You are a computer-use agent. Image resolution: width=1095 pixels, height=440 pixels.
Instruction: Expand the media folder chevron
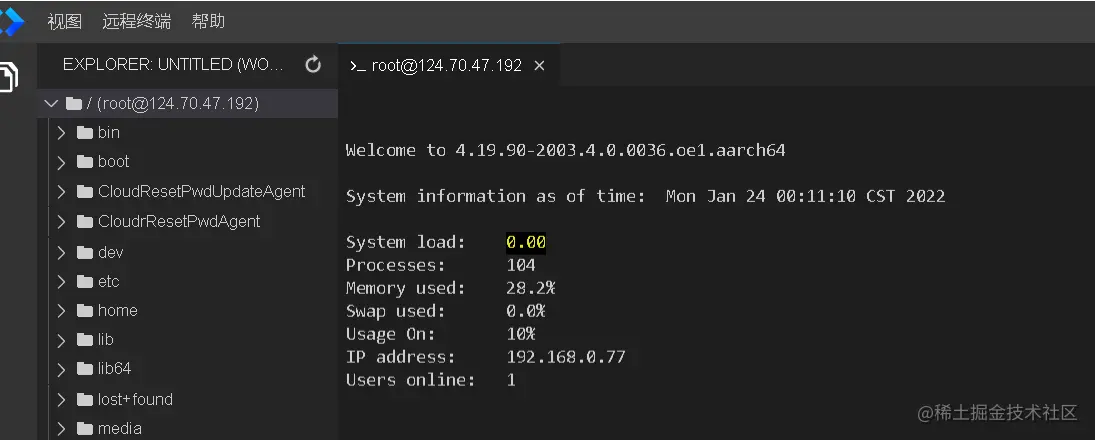click(x=61, y=429)
